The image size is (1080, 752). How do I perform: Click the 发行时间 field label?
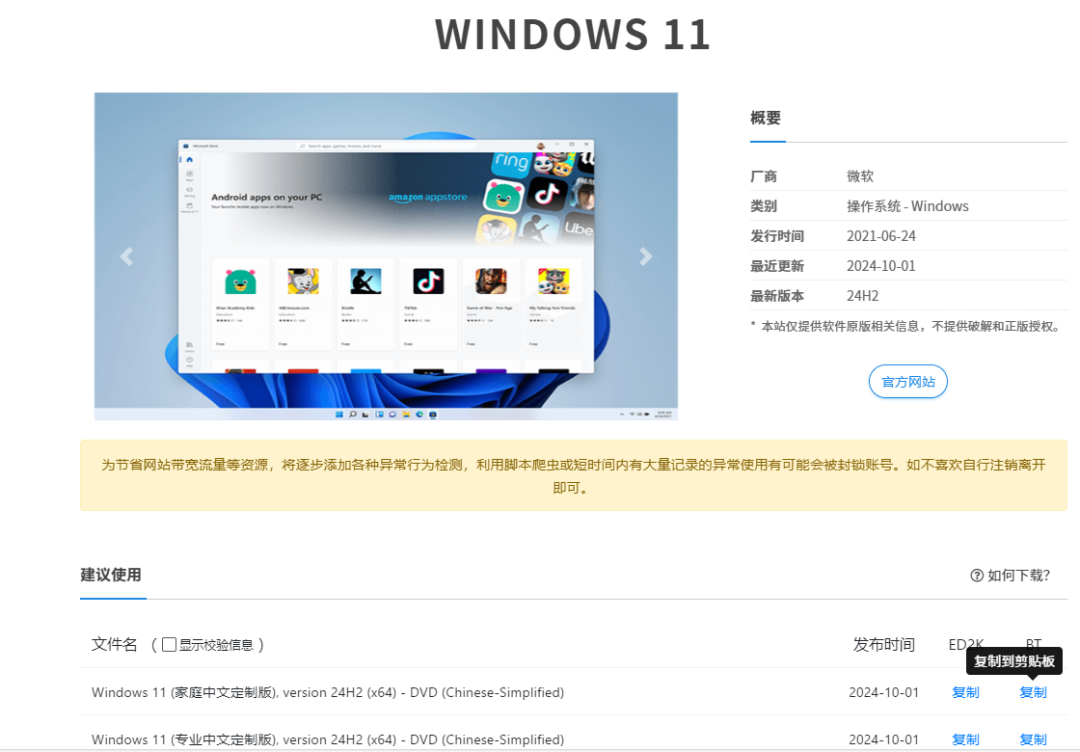777,236
